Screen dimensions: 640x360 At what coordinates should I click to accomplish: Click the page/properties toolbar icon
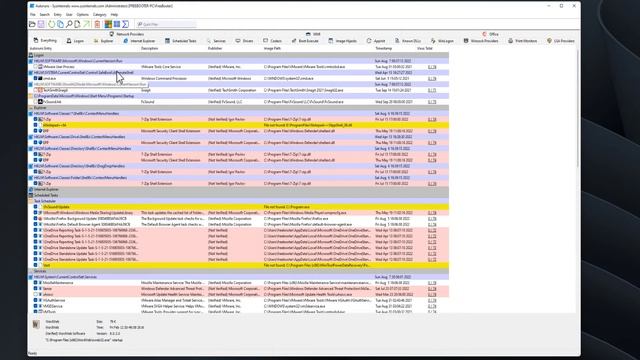click(x=78, y=24)
